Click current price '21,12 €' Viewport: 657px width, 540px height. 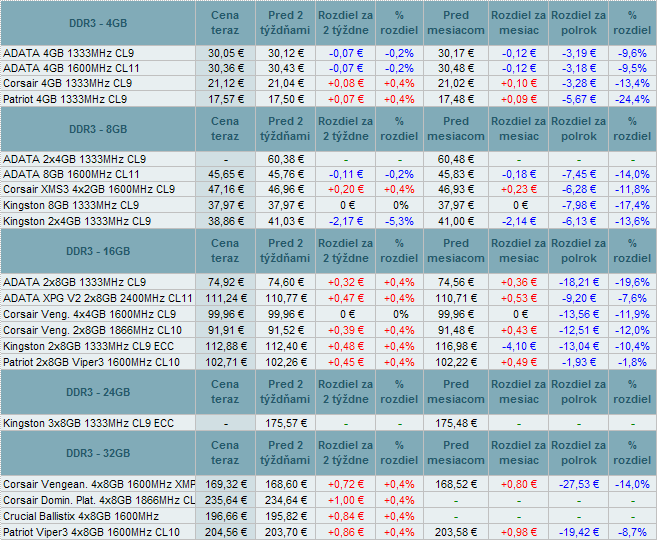[x=226, y=83]
